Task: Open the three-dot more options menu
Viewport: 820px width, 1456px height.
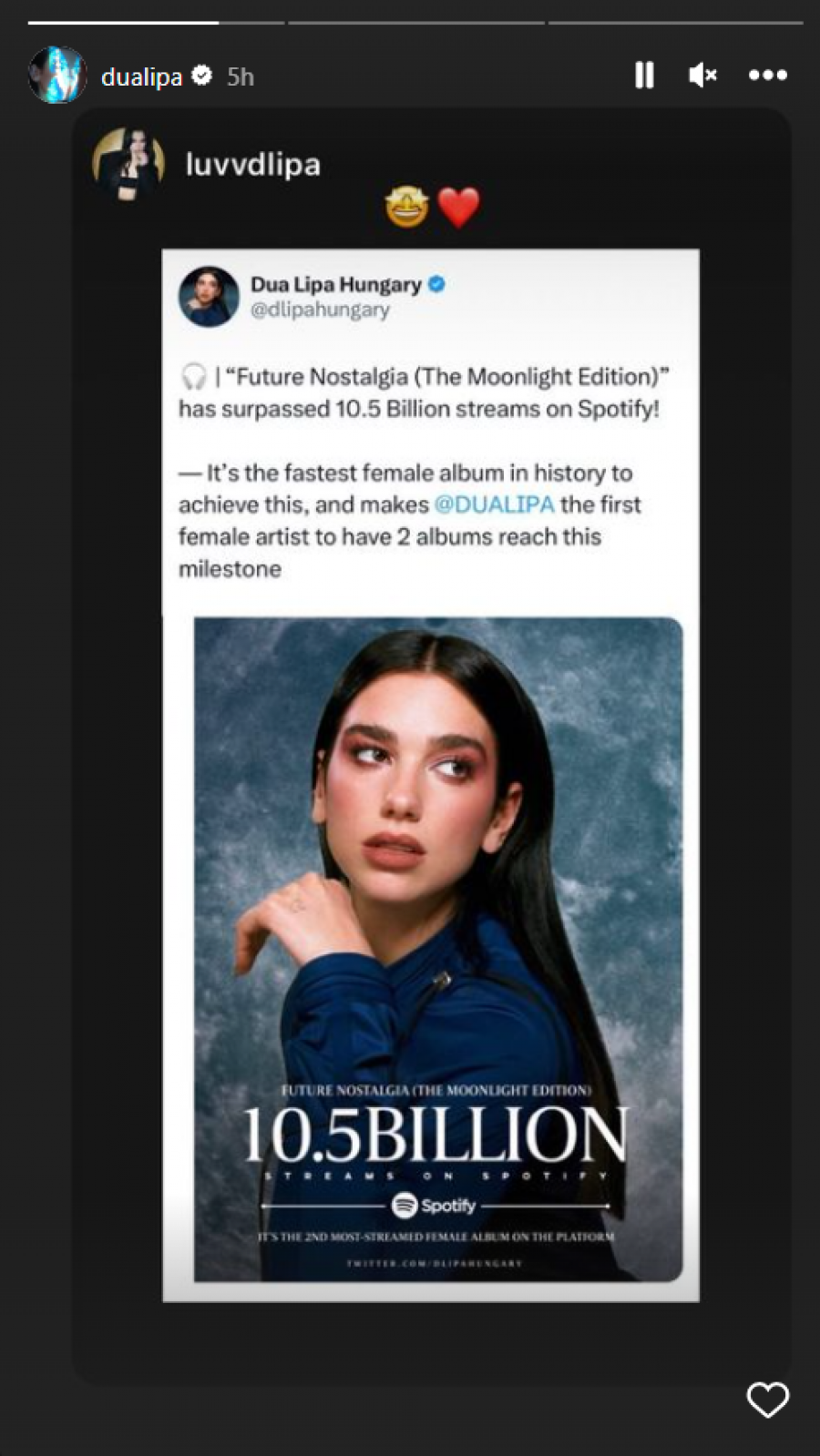Action: click(x=767, y=75)
